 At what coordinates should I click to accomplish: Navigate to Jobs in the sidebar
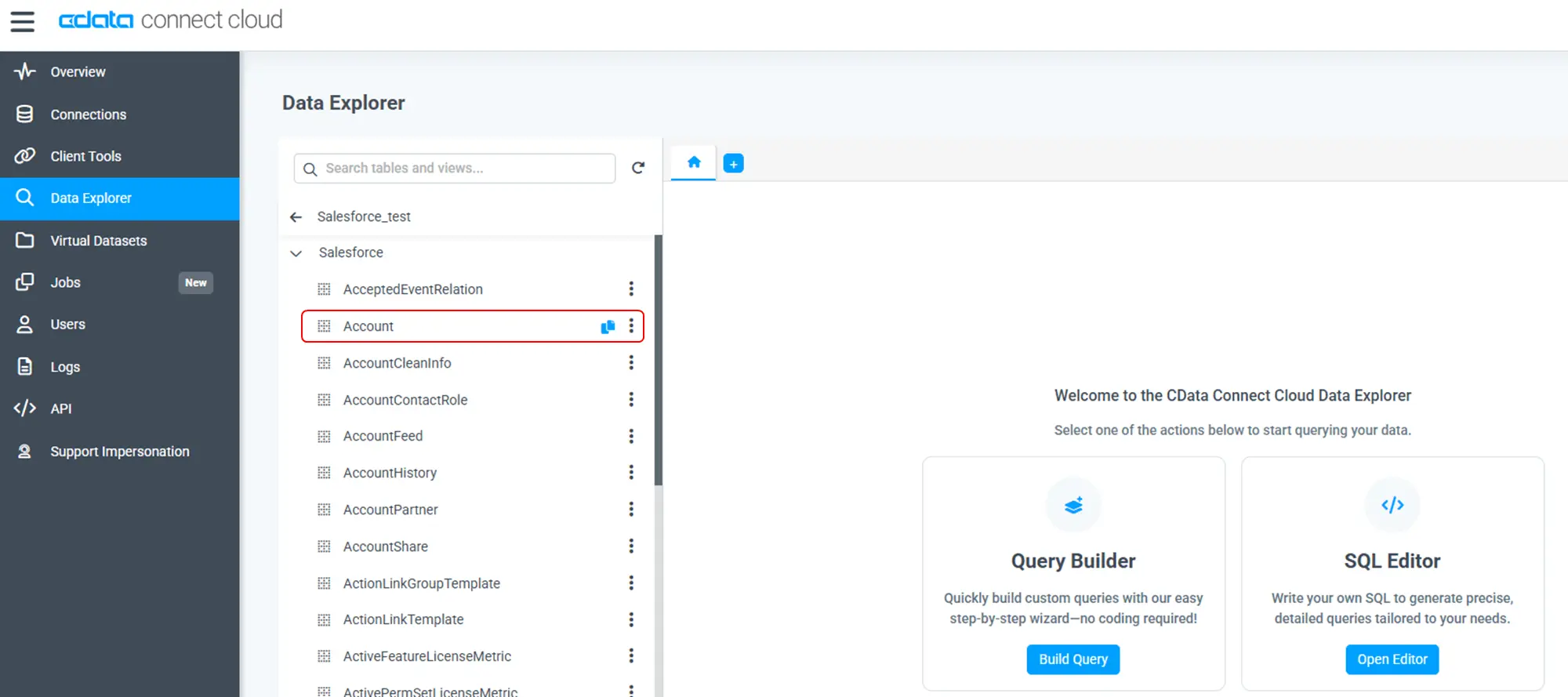(x=120, y=282)
